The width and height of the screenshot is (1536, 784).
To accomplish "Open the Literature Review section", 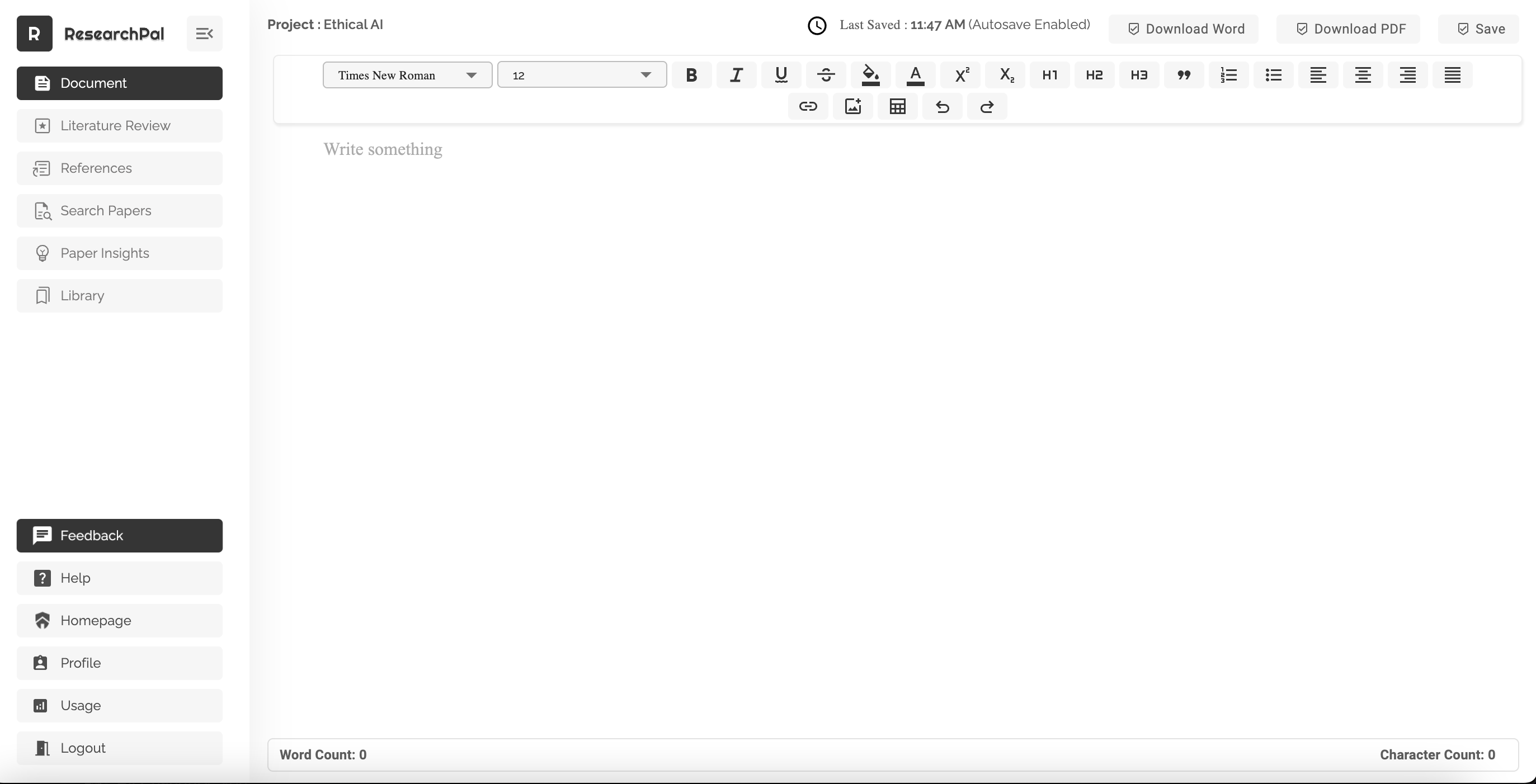I will [119, 126].
